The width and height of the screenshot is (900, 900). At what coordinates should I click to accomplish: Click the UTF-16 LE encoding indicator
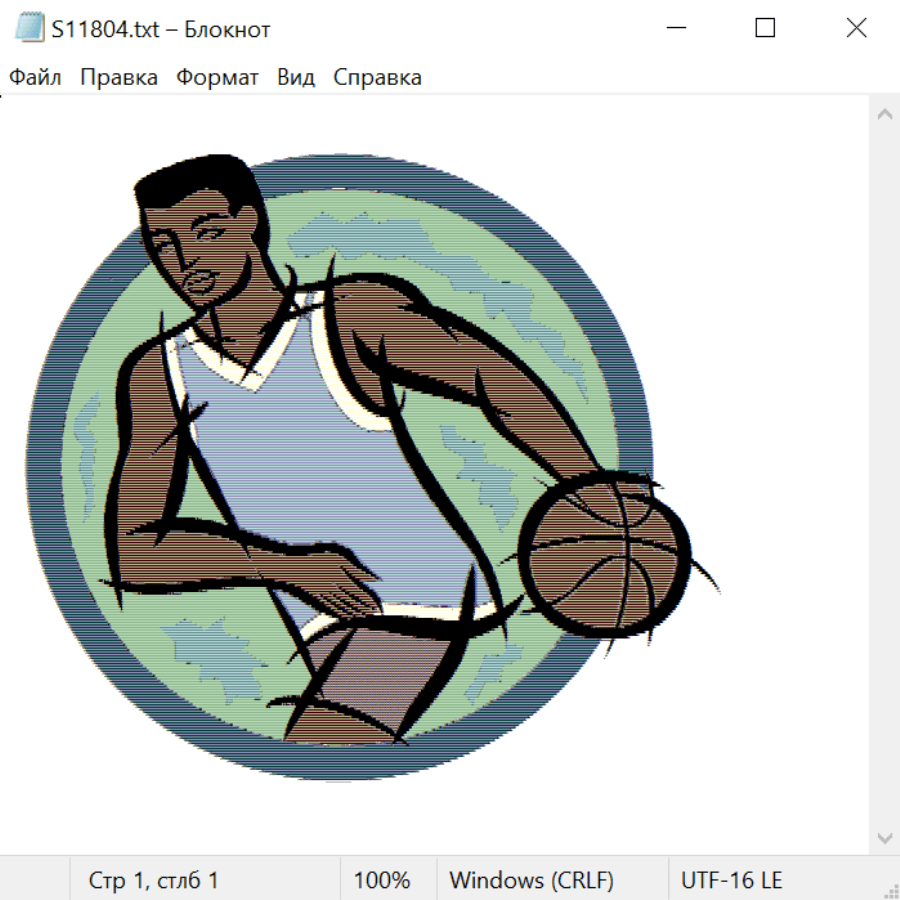point(731,881)
